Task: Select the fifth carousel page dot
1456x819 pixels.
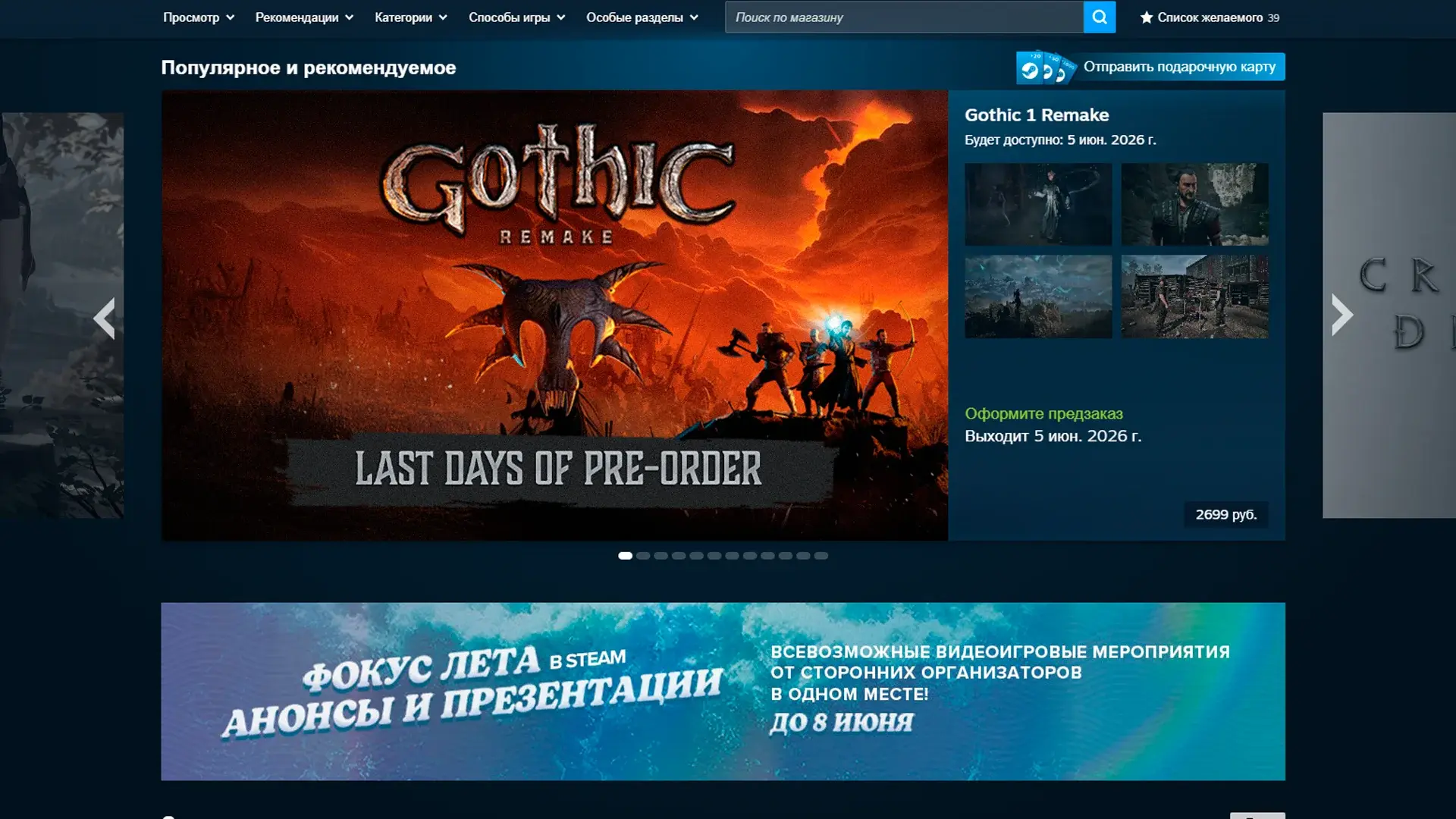Action: coord(696,556)
